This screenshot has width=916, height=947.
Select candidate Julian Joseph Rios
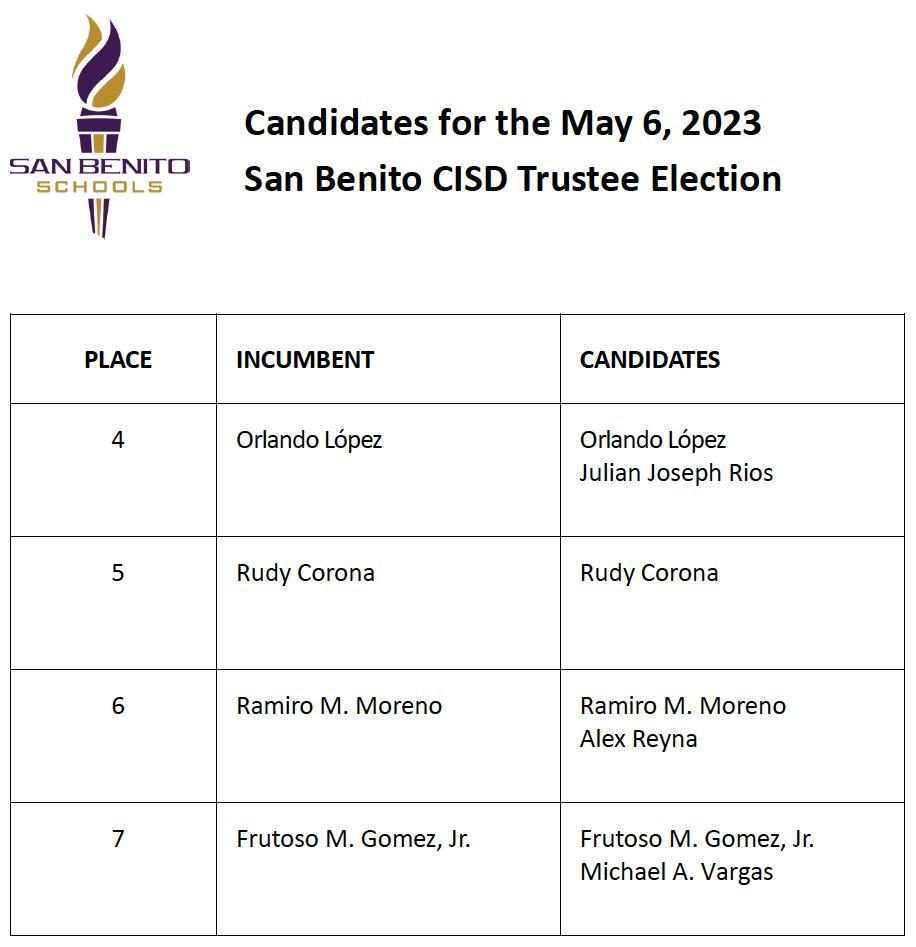(676, 473)
